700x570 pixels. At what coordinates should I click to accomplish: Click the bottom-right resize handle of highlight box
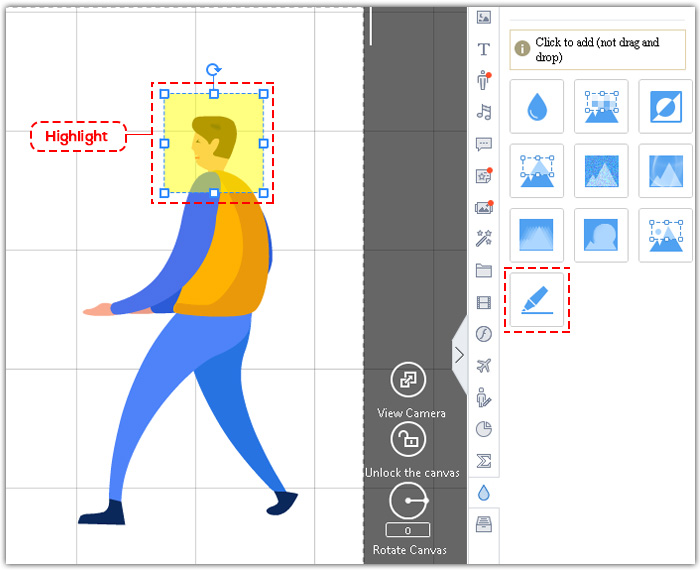coord(263,193)
